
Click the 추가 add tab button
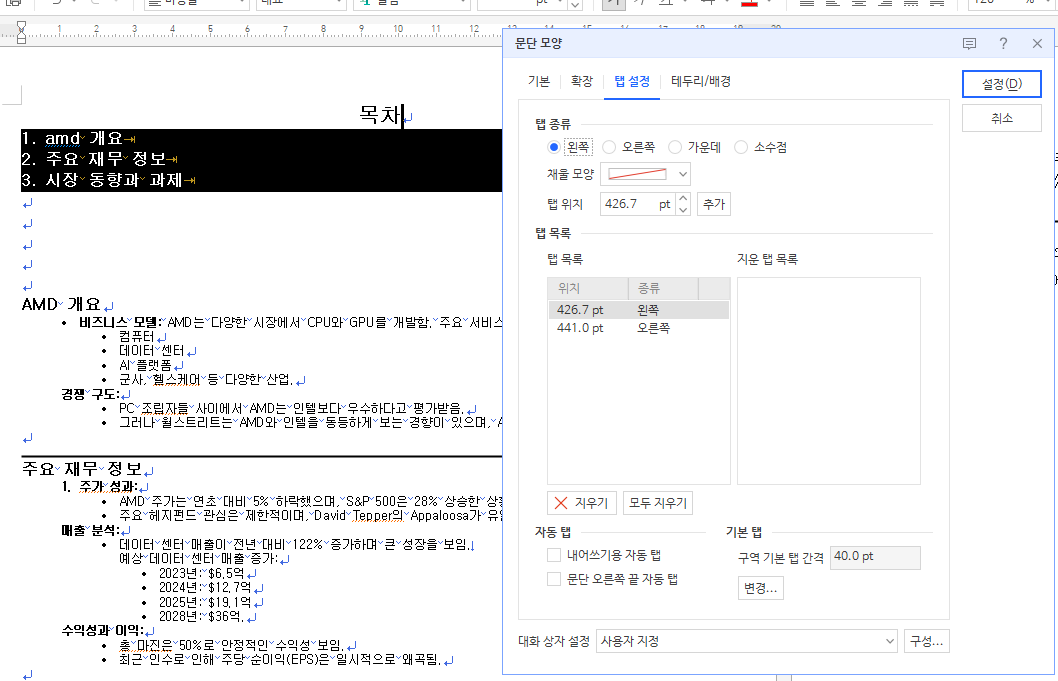click(714, 204)
